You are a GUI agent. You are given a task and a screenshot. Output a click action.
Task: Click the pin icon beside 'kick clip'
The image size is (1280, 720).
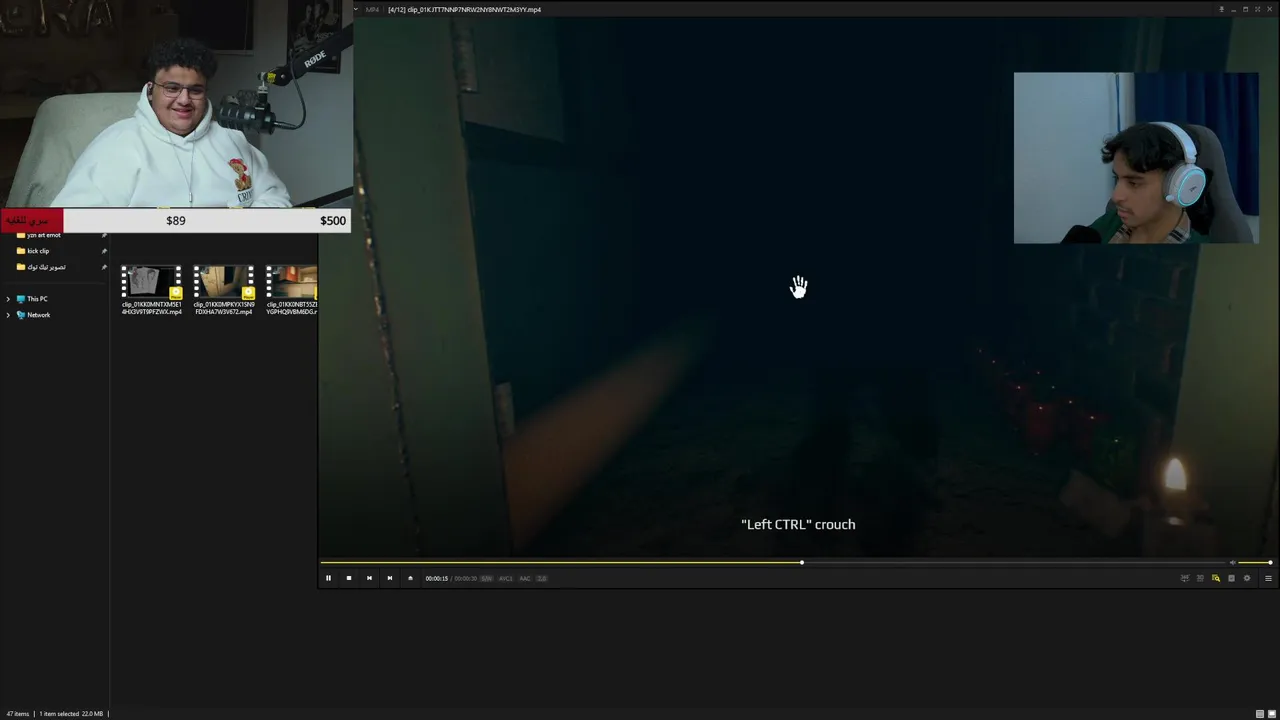point(104,251)
